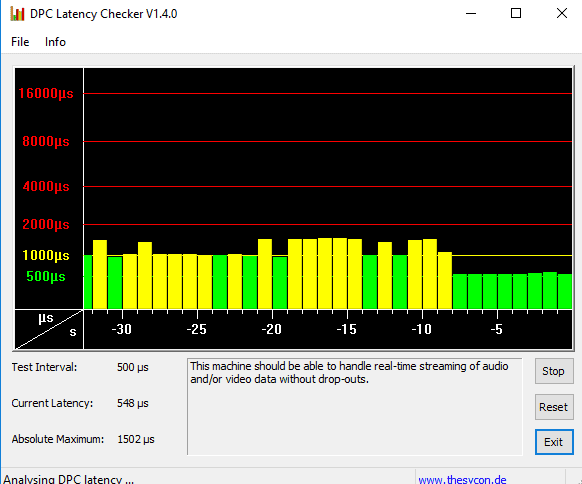
Task: Click the 500µs green axis label
Action: [x=46, y=277]
